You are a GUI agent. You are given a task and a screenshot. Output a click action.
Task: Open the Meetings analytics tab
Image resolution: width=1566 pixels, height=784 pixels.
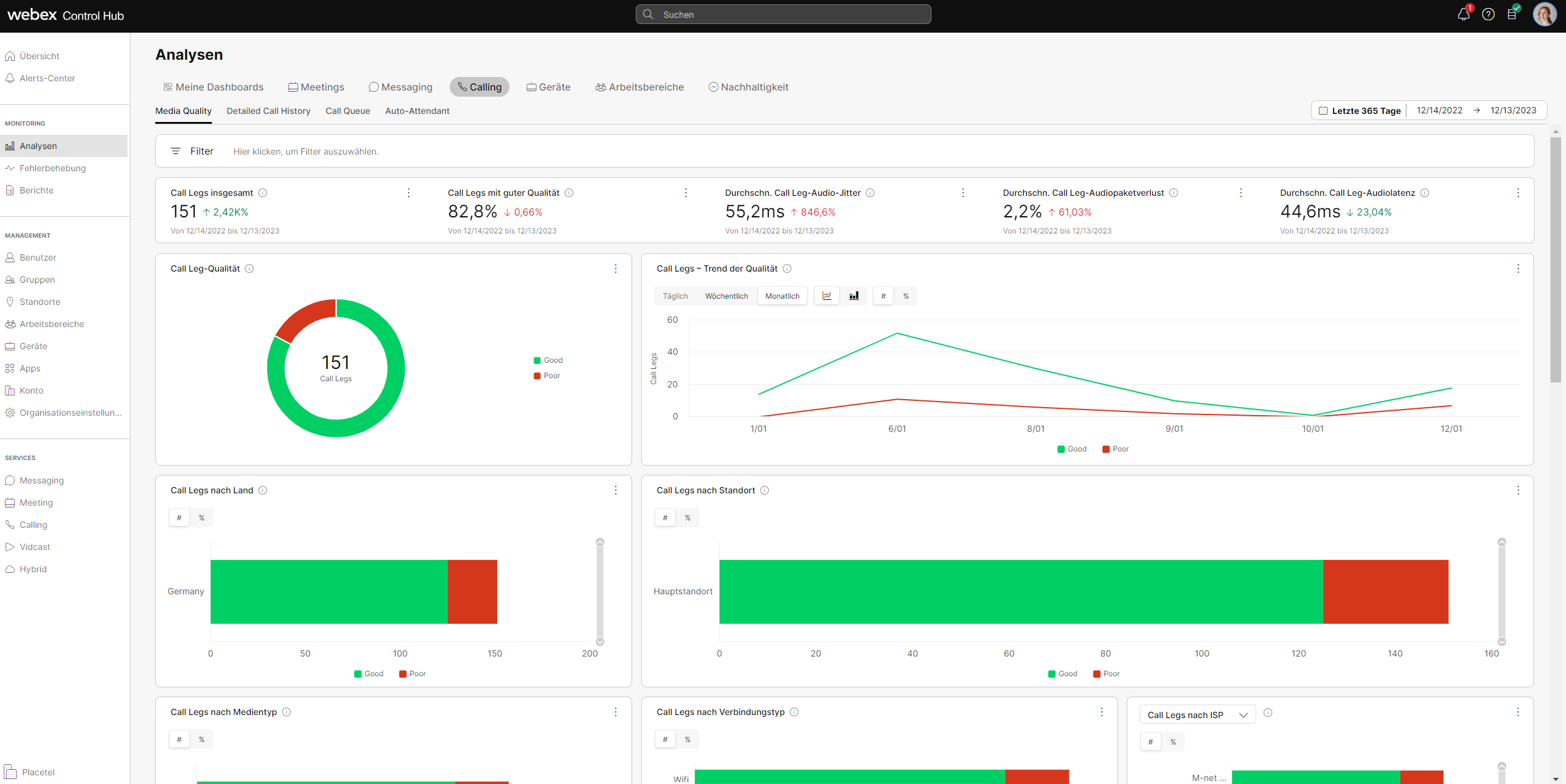(316, 87)
